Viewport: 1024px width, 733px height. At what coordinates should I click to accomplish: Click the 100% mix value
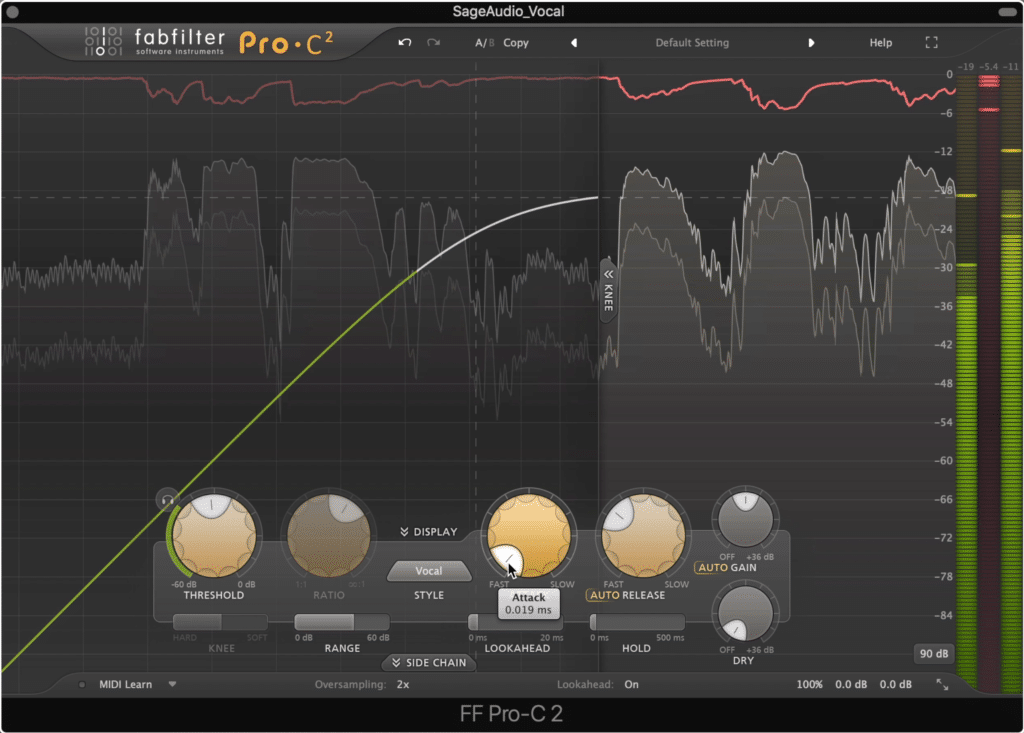pos(809,685)
